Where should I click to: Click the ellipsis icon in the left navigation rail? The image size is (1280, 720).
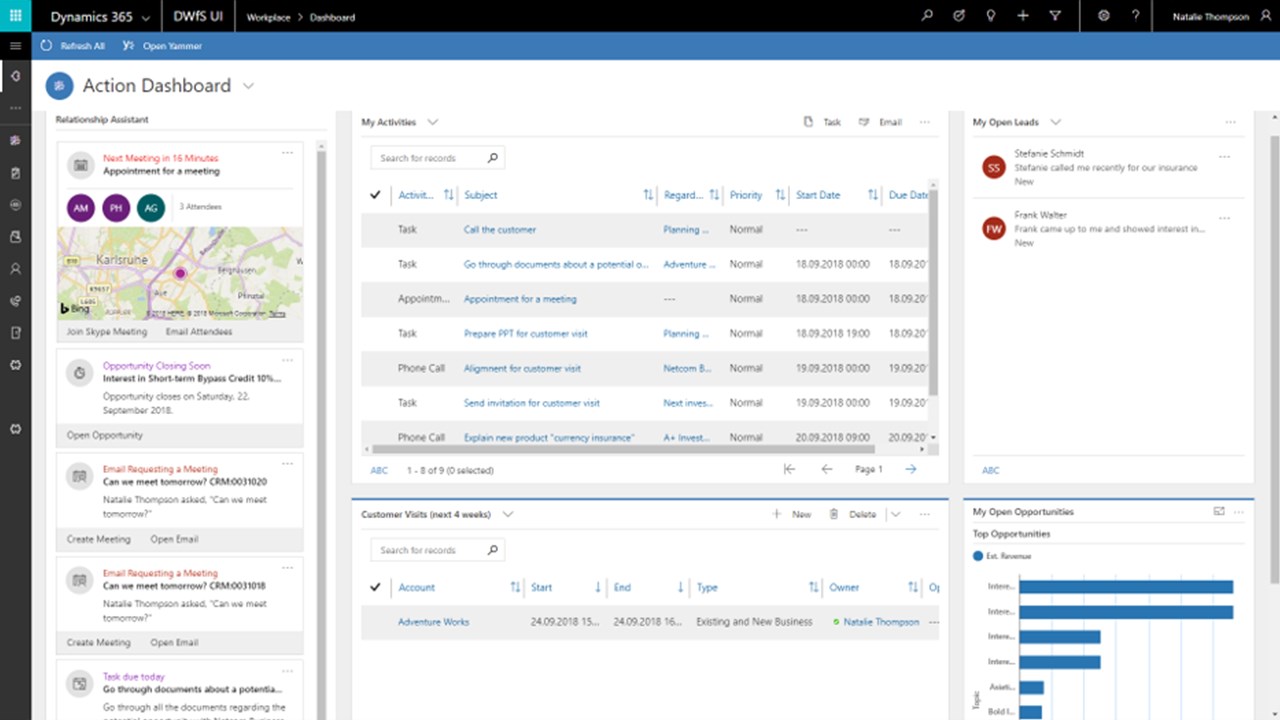[15, 107]
